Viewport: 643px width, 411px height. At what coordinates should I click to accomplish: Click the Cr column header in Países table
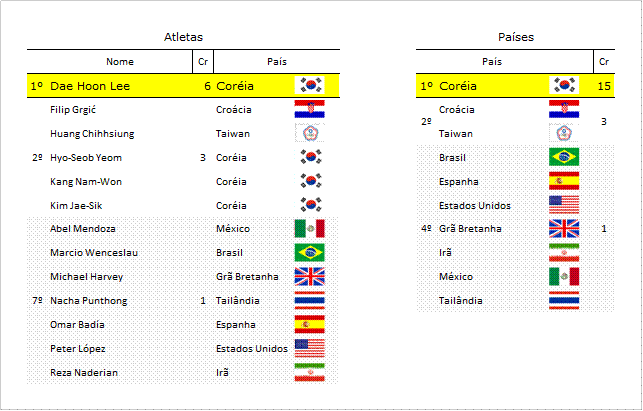click(604, 62)
